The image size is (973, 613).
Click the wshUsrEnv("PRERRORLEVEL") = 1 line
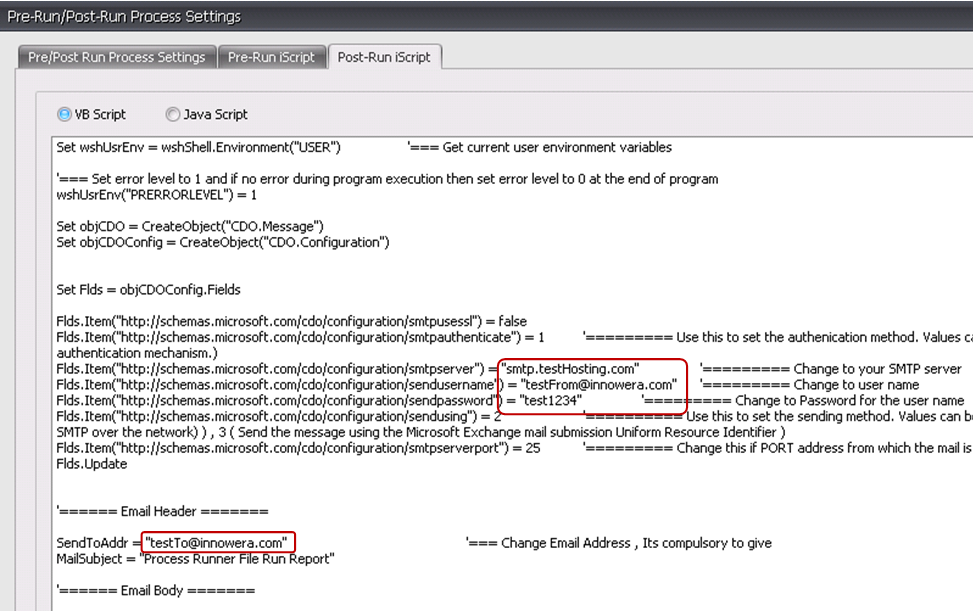[x=156, y=195]
